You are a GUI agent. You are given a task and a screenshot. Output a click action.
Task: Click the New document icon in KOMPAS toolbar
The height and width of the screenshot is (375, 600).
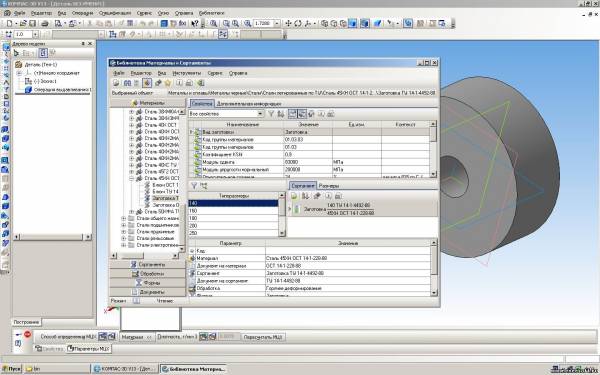click(x=10, y=23)
